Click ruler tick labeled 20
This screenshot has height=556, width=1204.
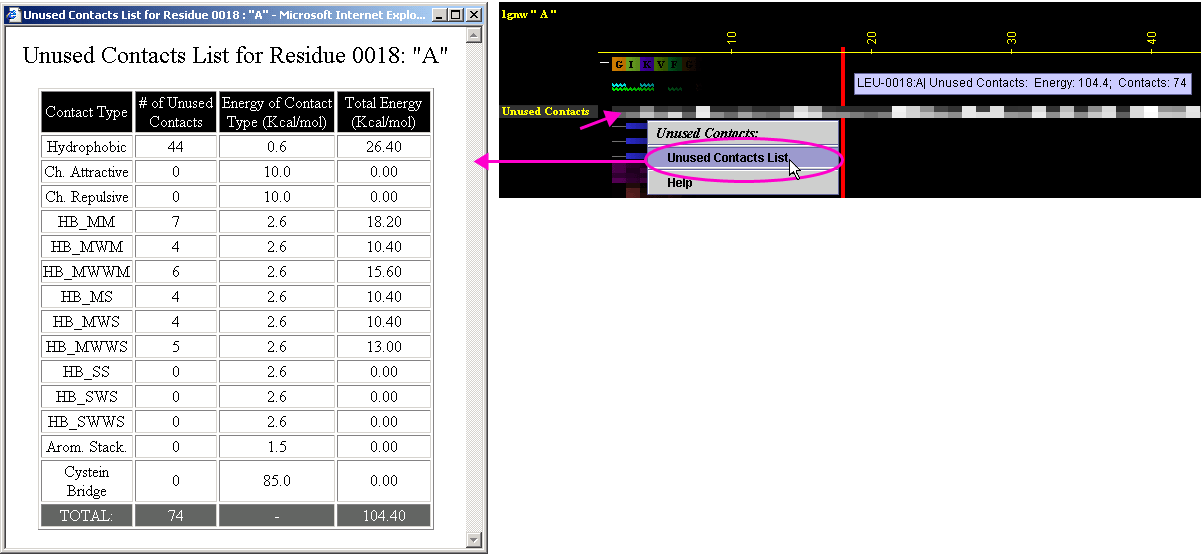(x=872, y=38)
